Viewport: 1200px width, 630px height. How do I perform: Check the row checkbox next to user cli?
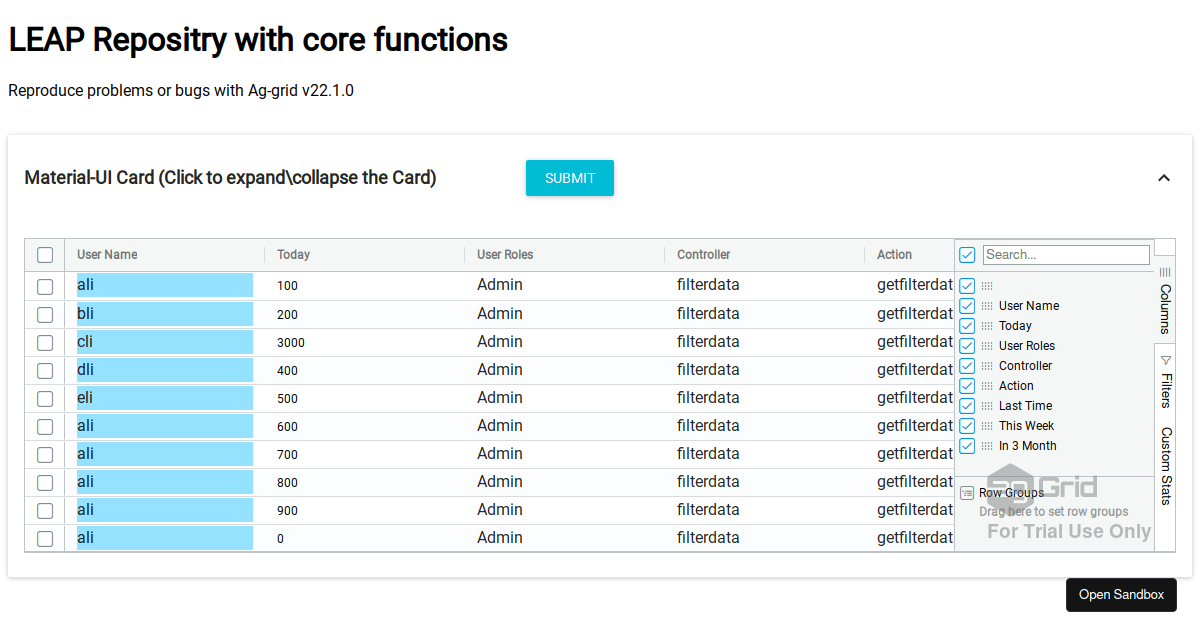click(44, 342)
